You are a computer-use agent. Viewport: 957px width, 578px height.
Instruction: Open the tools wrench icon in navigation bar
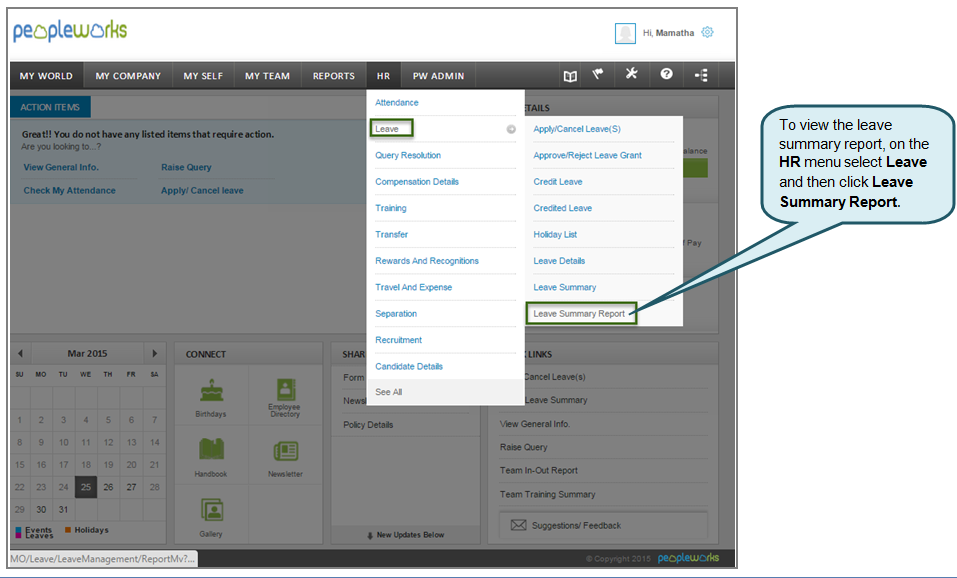point(632,74)
